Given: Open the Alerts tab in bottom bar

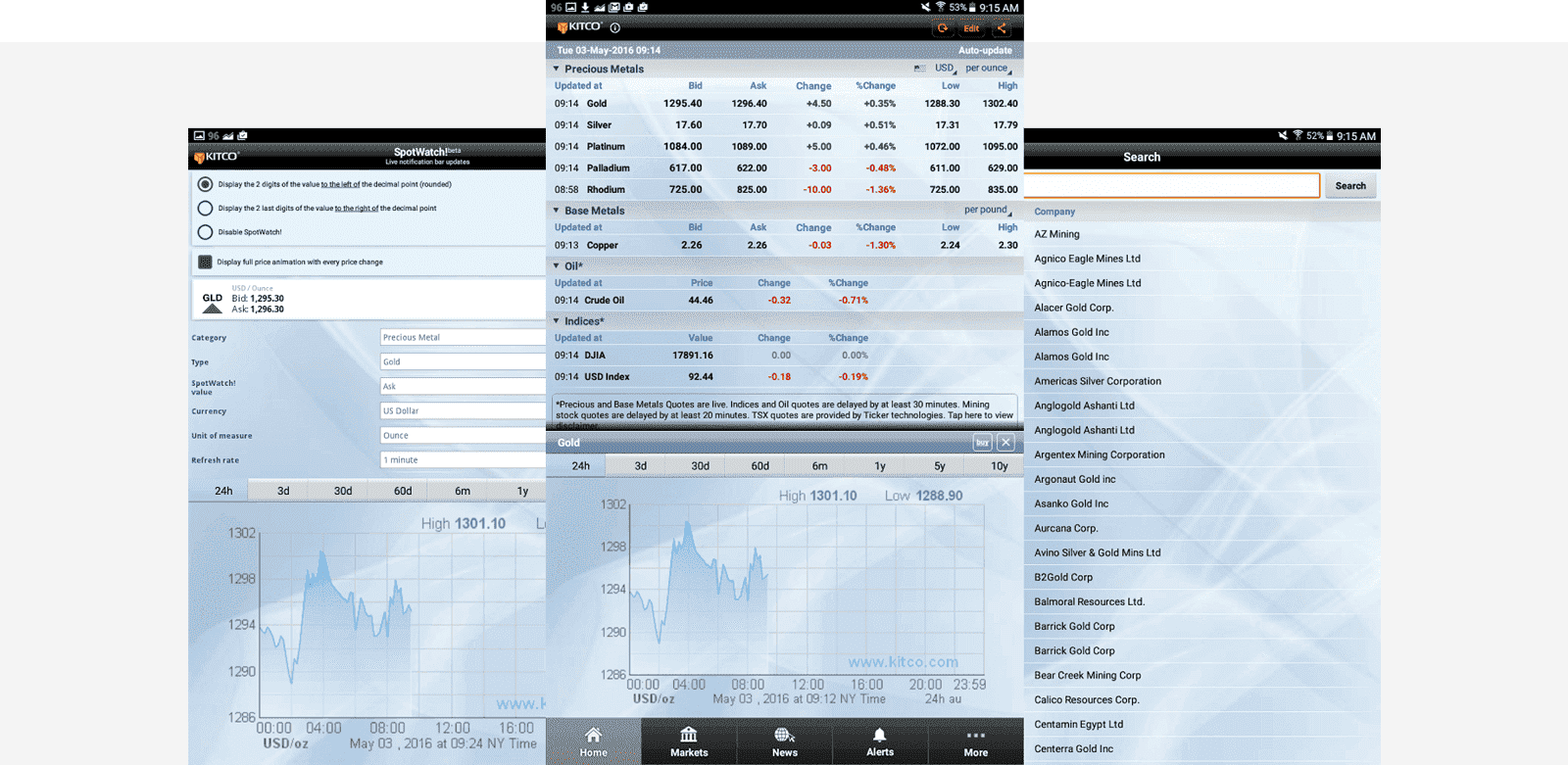Looking at the screenshot, I should [880, 741].
